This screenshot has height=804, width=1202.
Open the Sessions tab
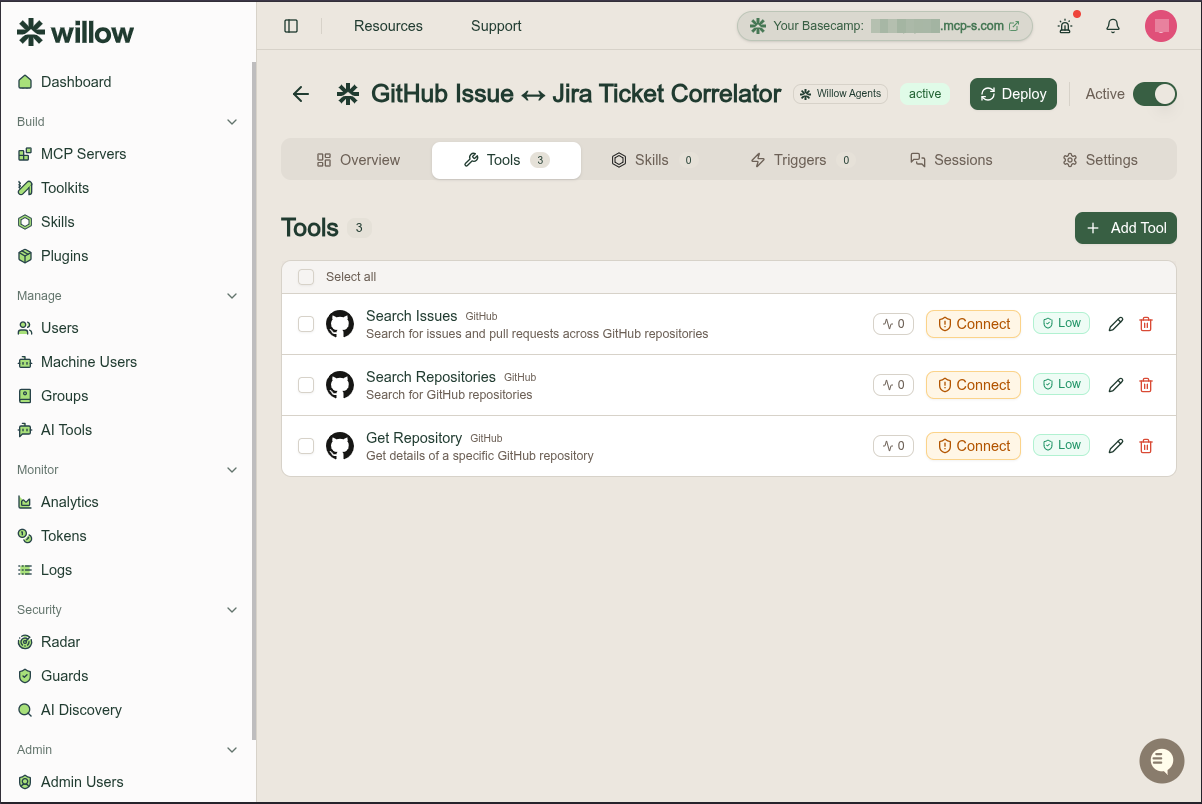pyautogui.click(x=951, y=160)
